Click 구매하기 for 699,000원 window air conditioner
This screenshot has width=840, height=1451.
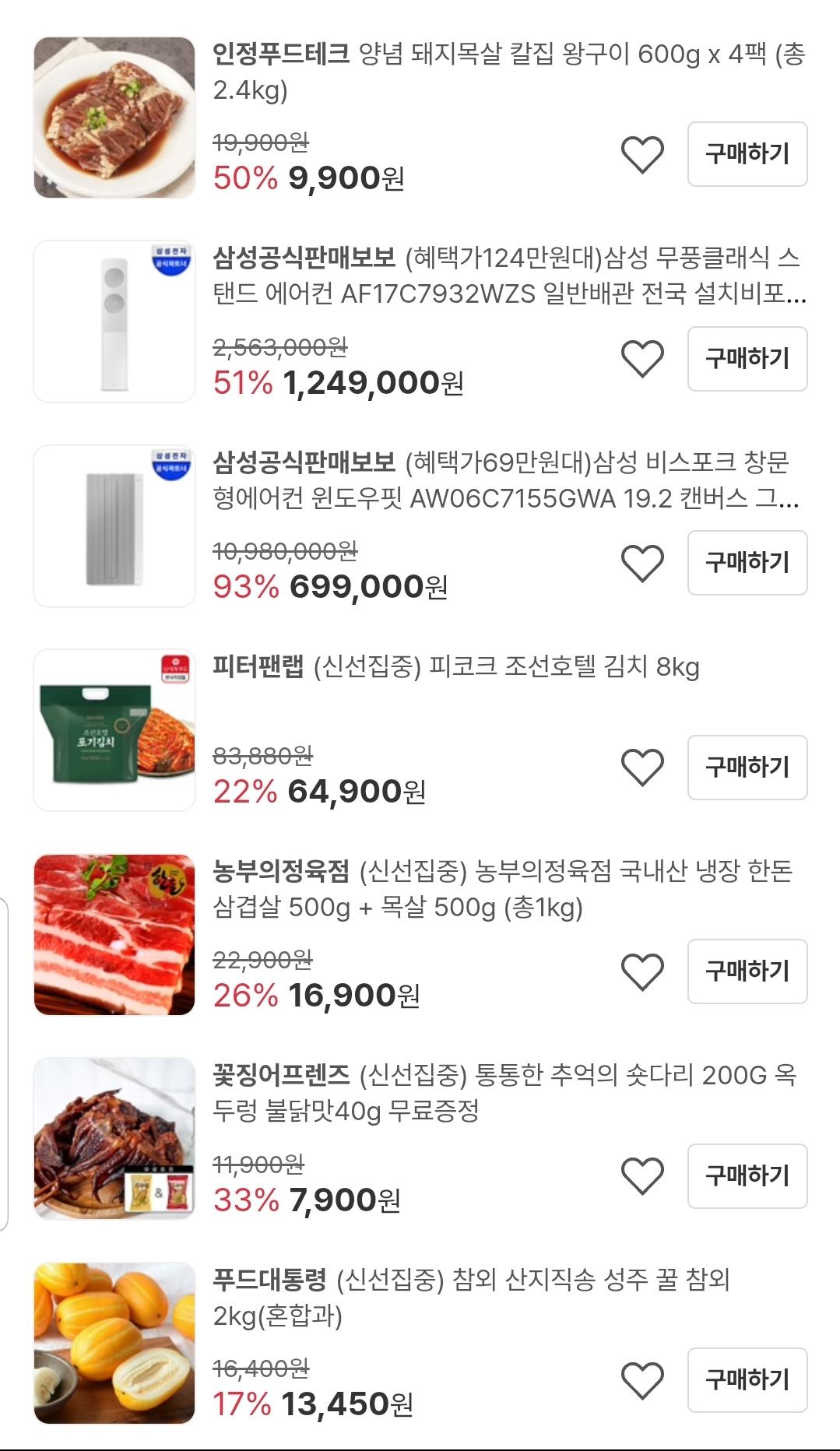[747, 563]
